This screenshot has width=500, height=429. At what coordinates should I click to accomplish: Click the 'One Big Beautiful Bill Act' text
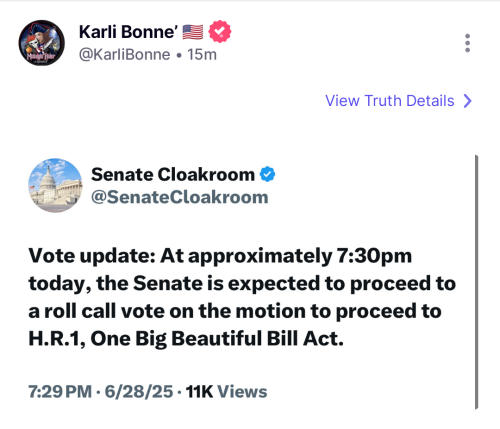(217, 339)
